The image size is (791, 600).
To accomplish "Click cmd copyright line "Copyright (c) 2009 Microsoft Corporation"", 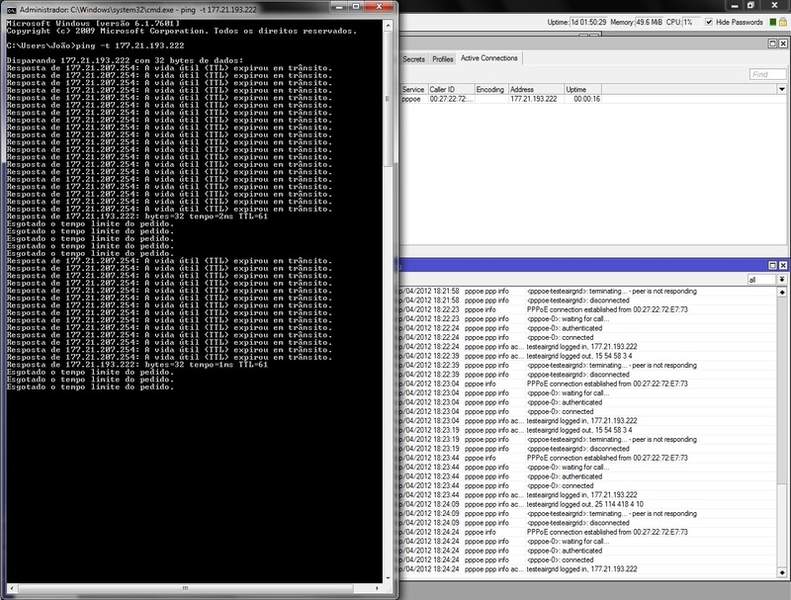I will click(182, 31).
